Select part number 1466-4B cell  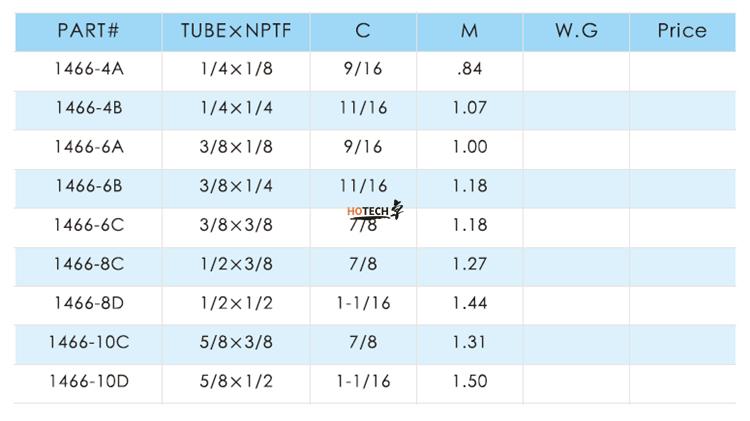[88, 108]
